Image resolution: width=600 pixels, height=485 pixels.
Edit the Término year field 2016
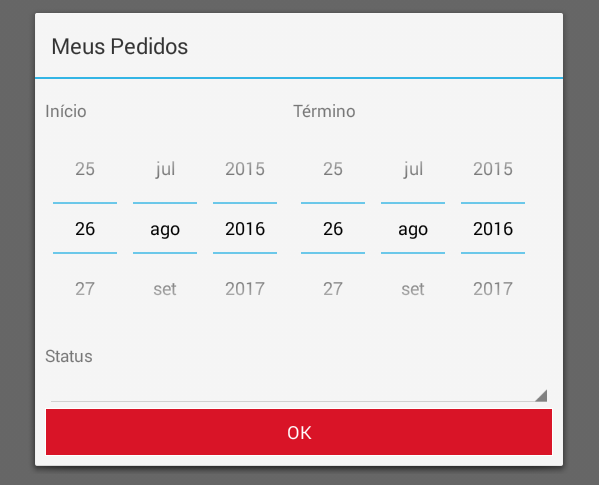(x=493, y=229)
